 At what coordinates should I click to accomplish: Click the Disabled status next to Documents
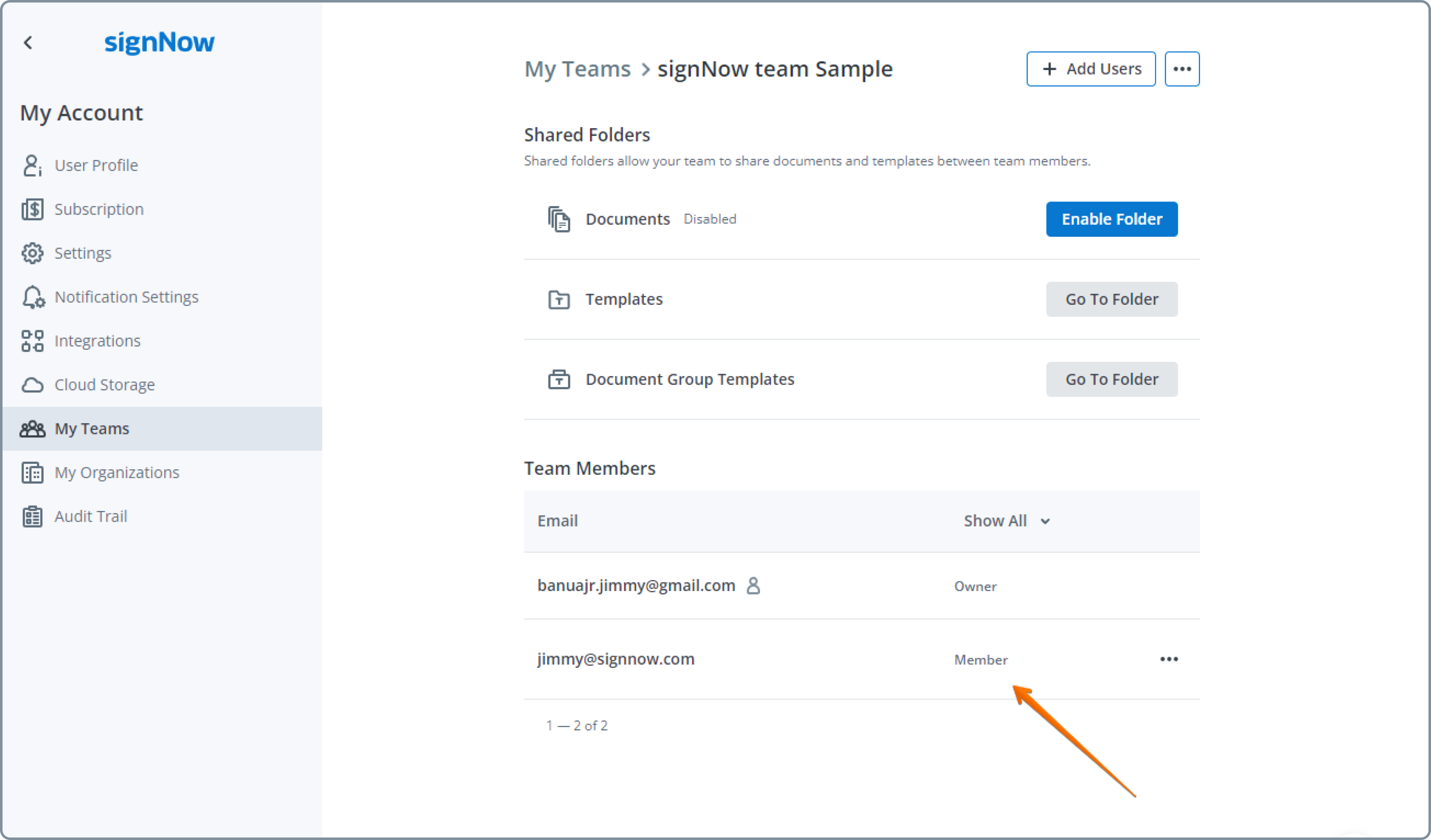(x=710, y=219)
